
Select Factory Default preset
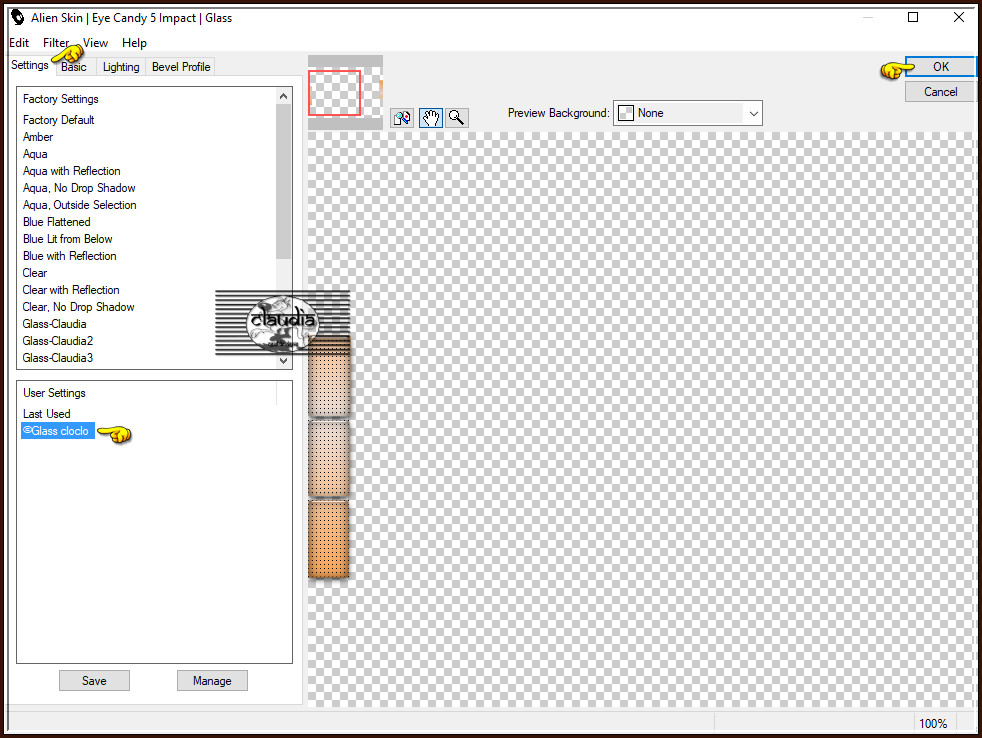[58, 120]
